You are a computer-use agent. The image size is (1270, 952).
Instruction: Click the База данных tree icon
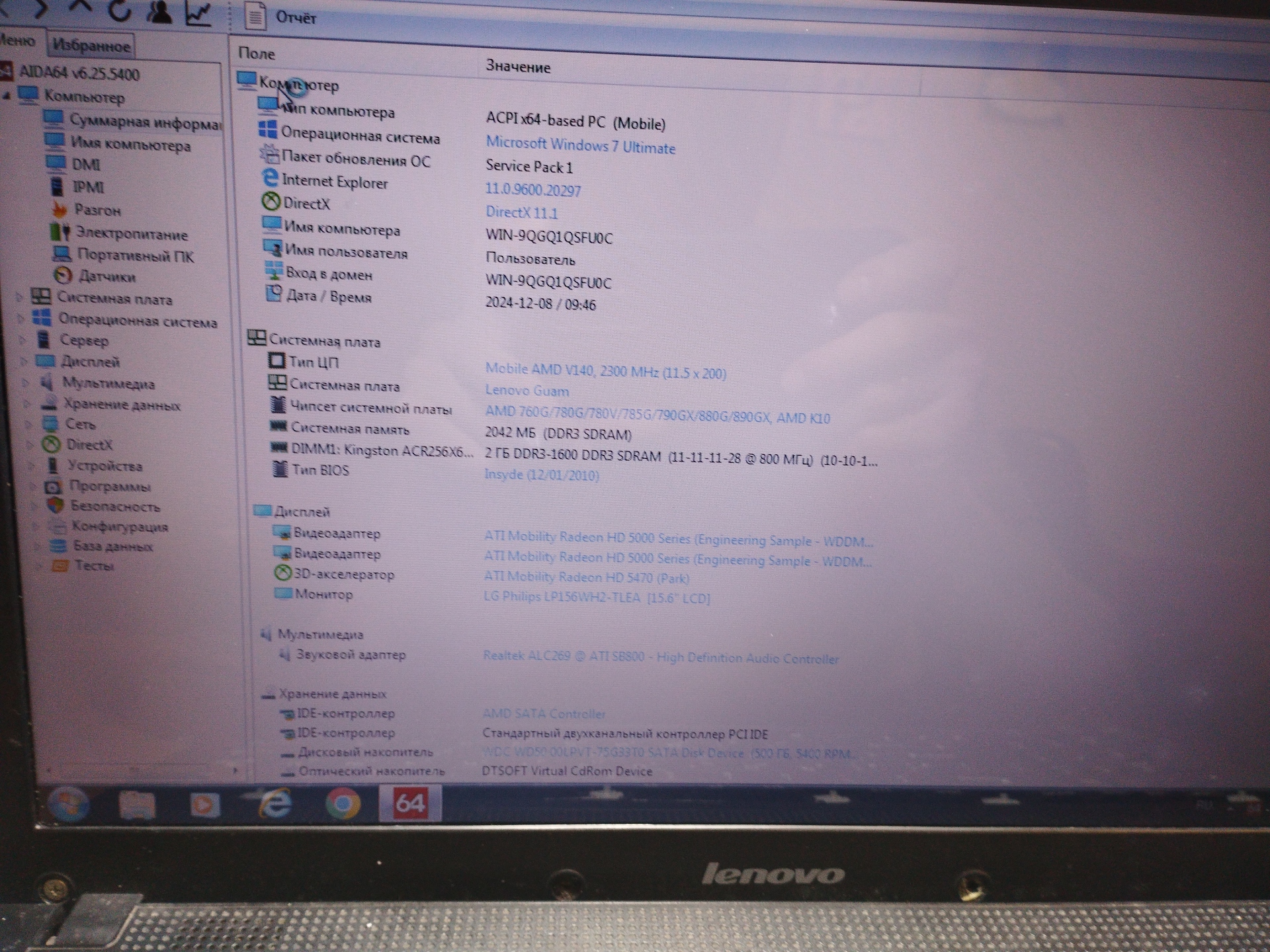tap(60, 546)
